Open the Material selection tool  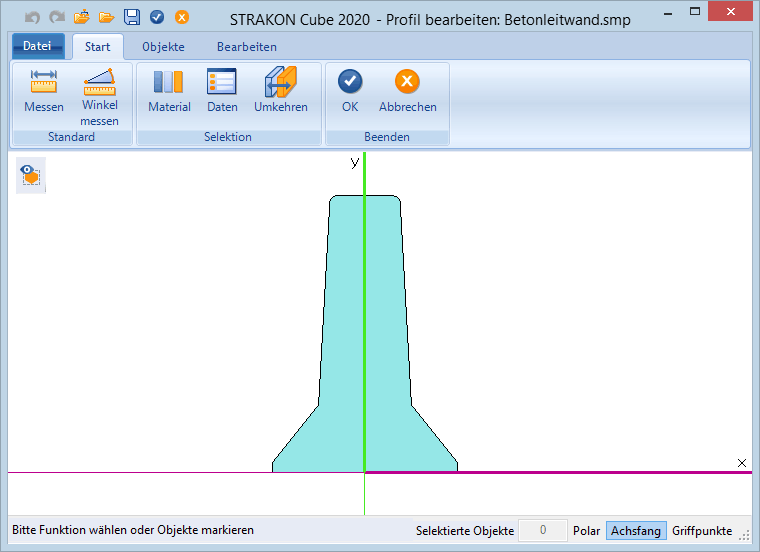pos(169,91)
